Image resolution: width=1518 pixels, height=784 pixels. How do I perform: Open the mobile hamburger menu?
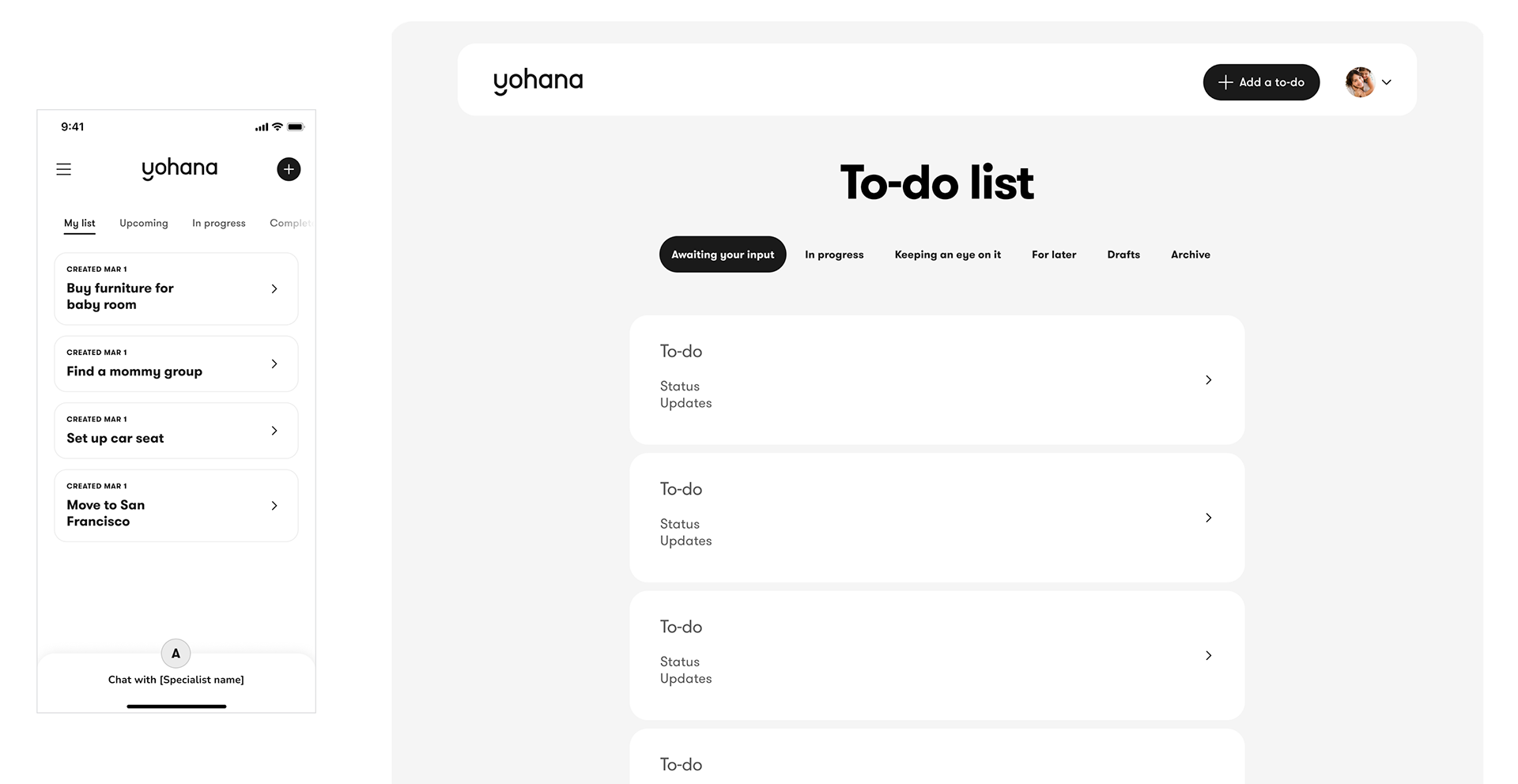(x=64, y=169)
